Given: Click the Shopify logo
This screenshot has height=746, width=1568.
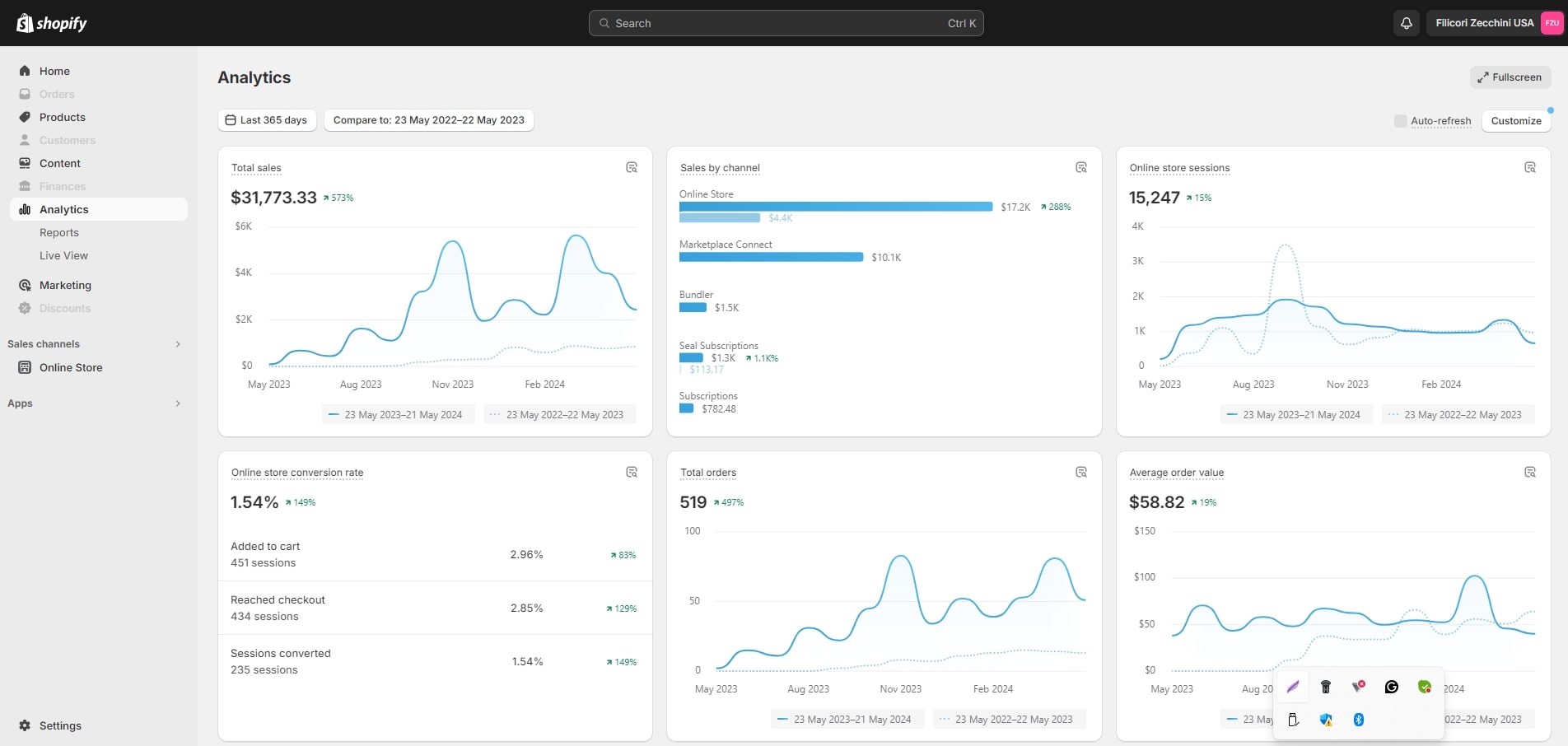Looking at the screenshot, I should click(x=52, y=23).
